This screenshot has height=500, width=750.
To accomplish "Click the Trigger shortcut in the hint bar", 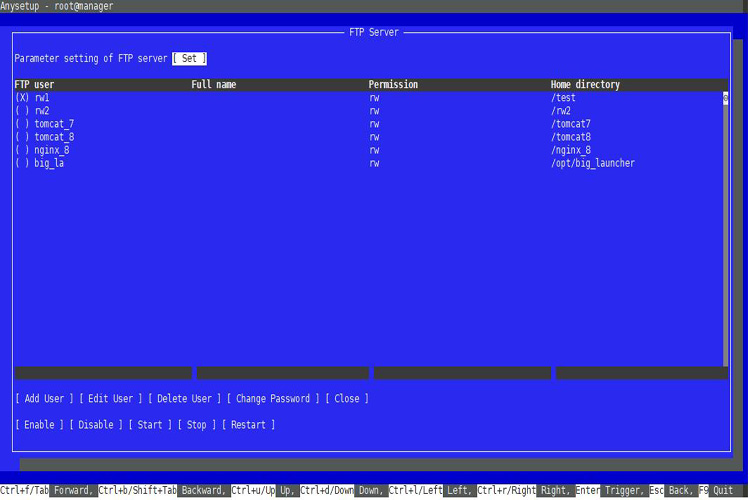I will pyautogui.click(x=624, y=490).
